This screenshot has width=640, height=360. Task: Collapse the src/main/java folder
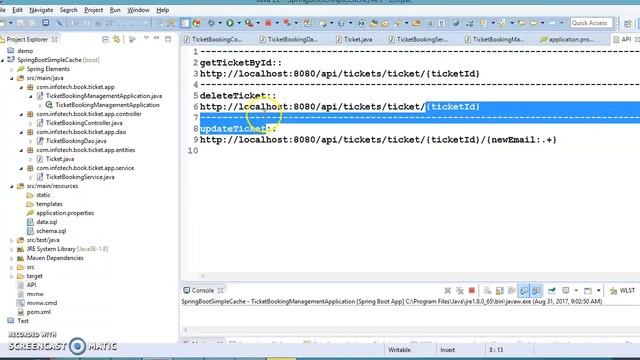click(12, 78)
